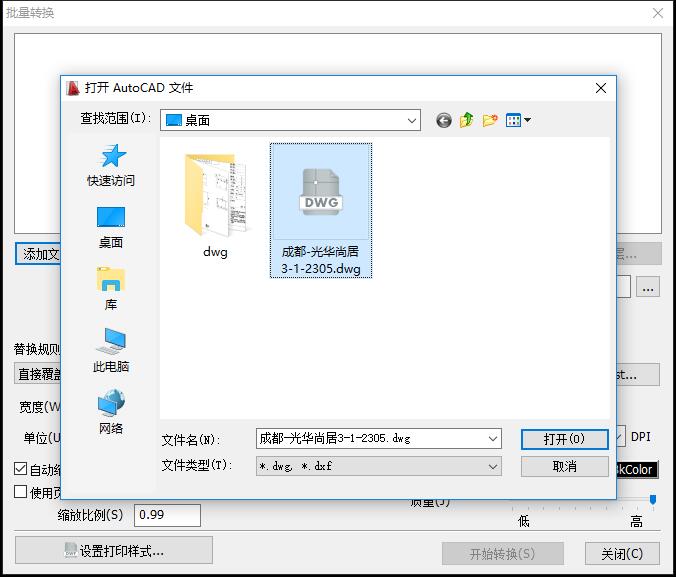Image resolution: width=676 pixels, height=577 pixels.
Task: Select file 成都-光华尚居3-1-2305.dwg
Action: [x=321, y=210]
